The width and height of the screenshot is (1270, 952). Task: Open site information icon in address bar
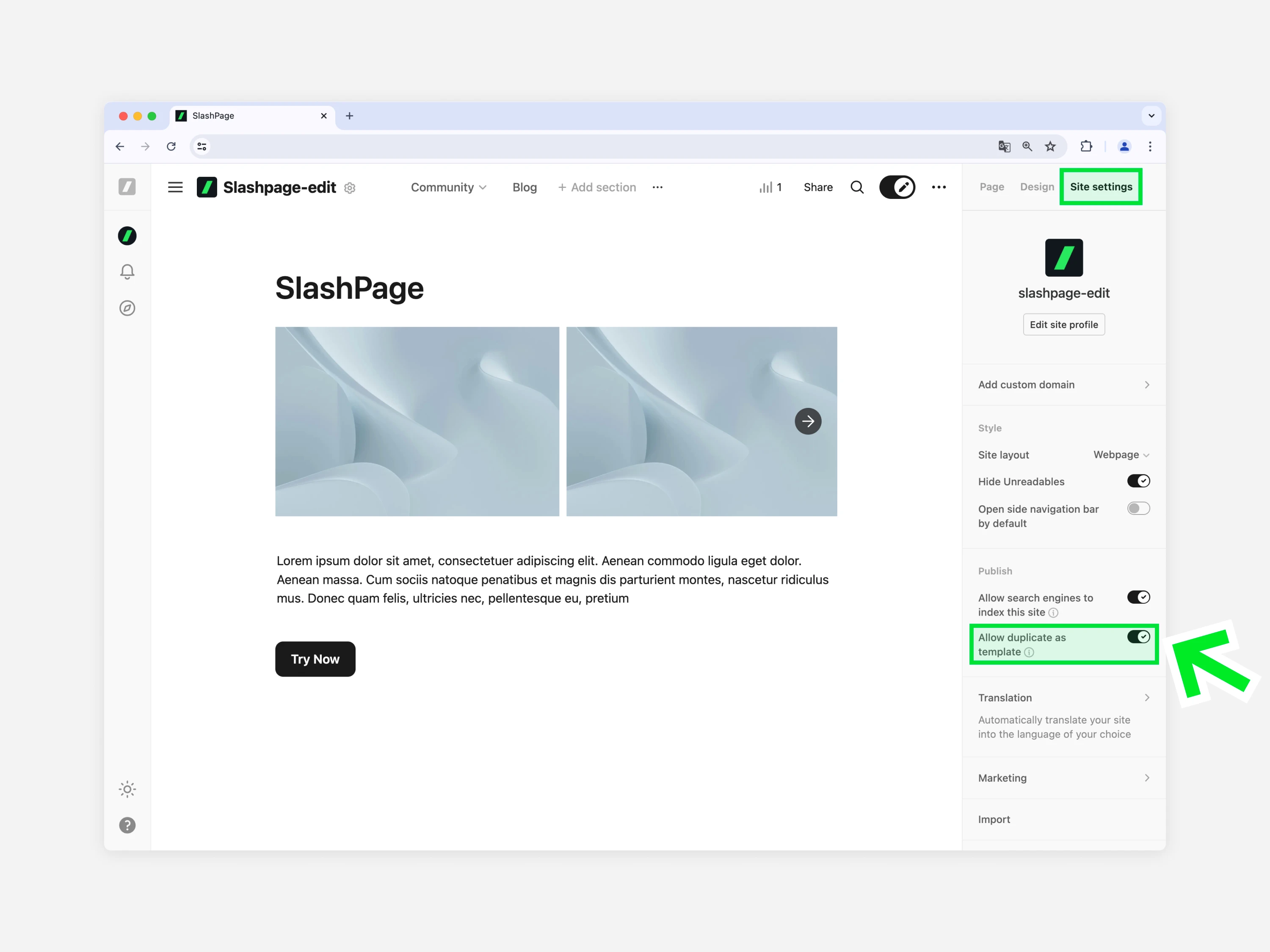tap(202, 146)
